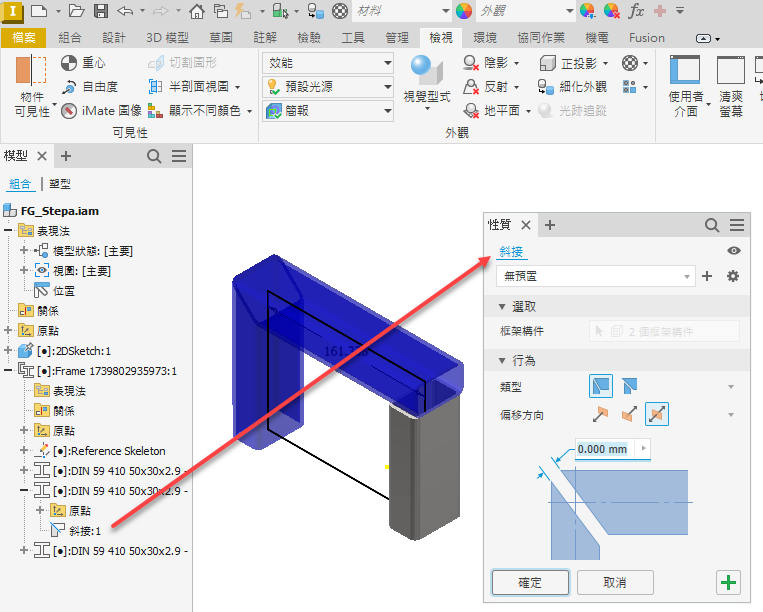Search in the Properties (性質) panel
This screenshot has height=612, width=763.
[712, 225]
